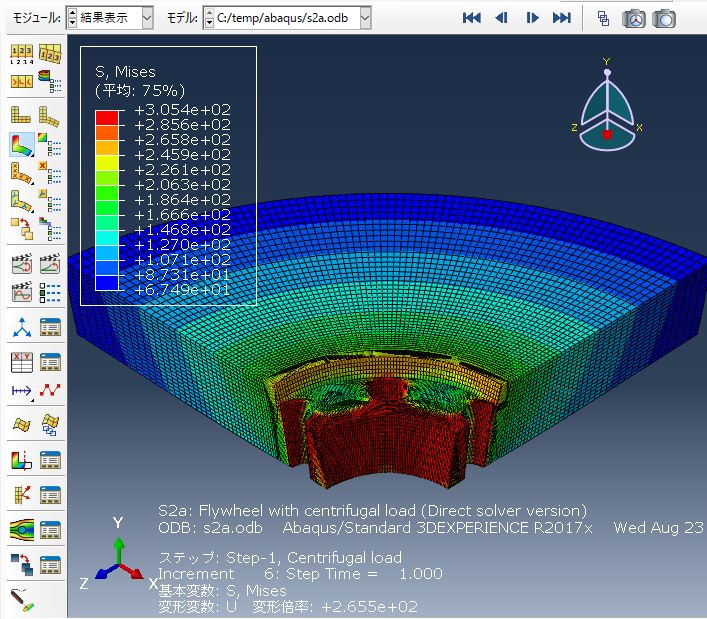Click the Plot Symbols tool
The image size is (707, 619).
click(22, 173)
